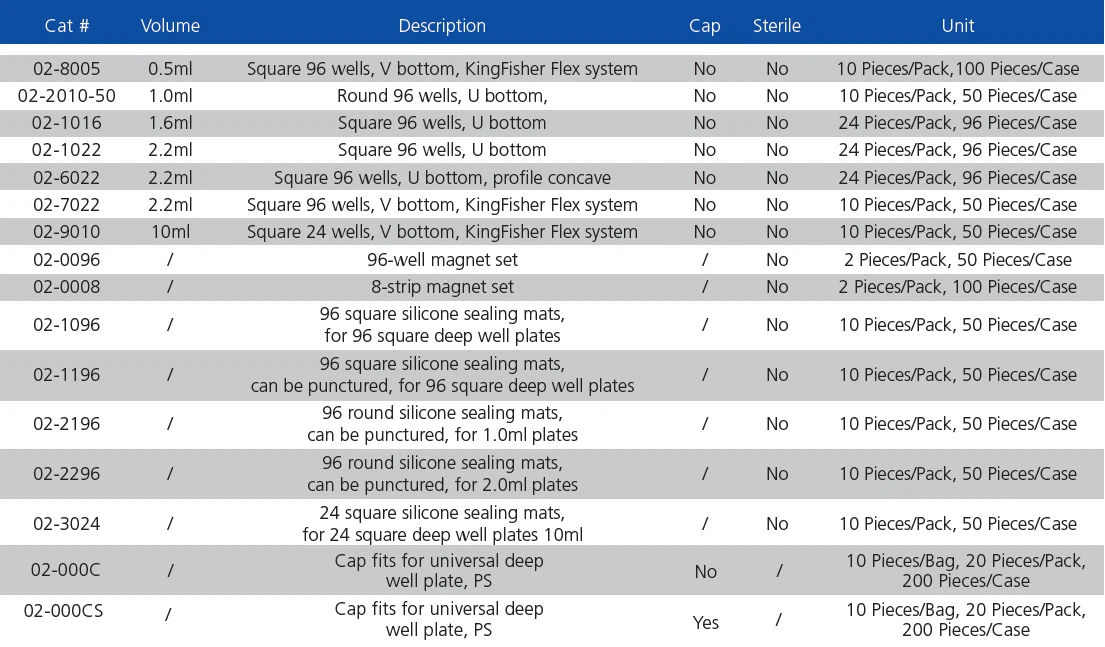
Task: Click the "Round 96 wells, U bottom" description
Action: (442, 96)
